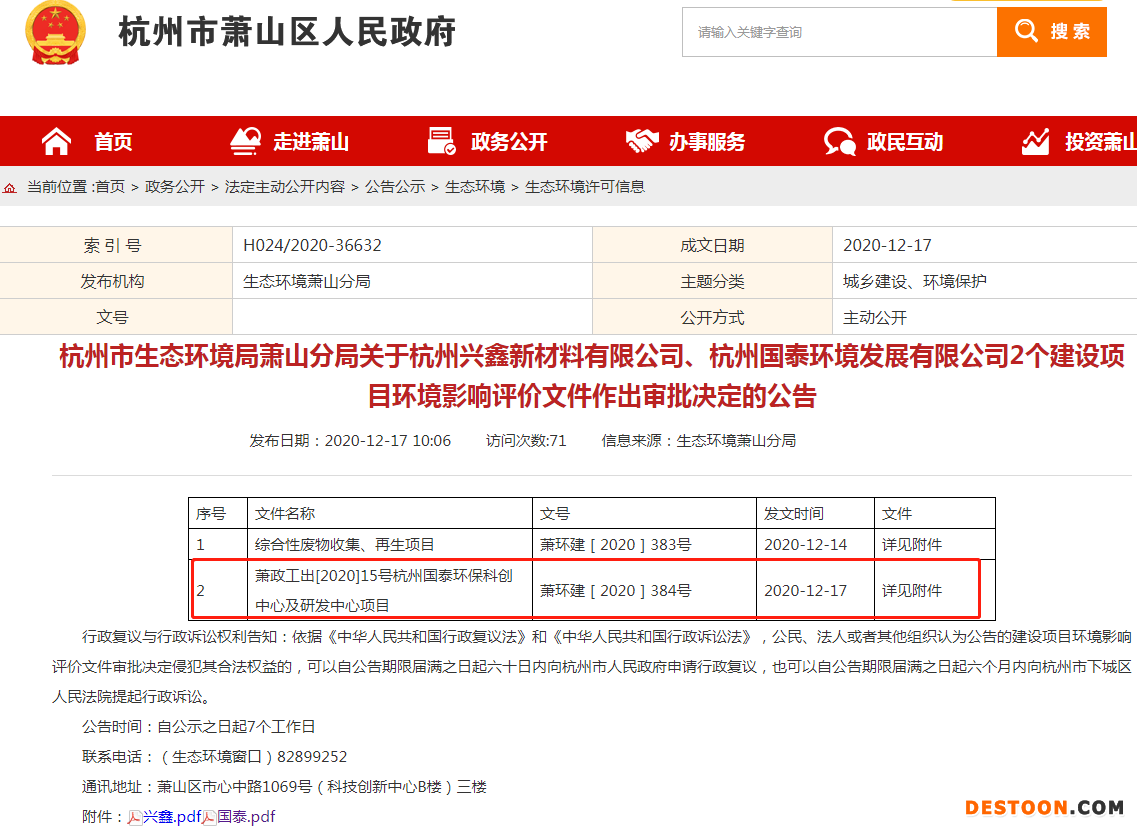
Task: Open the 办事服务 menu item
Action: (x=707, y=142)
